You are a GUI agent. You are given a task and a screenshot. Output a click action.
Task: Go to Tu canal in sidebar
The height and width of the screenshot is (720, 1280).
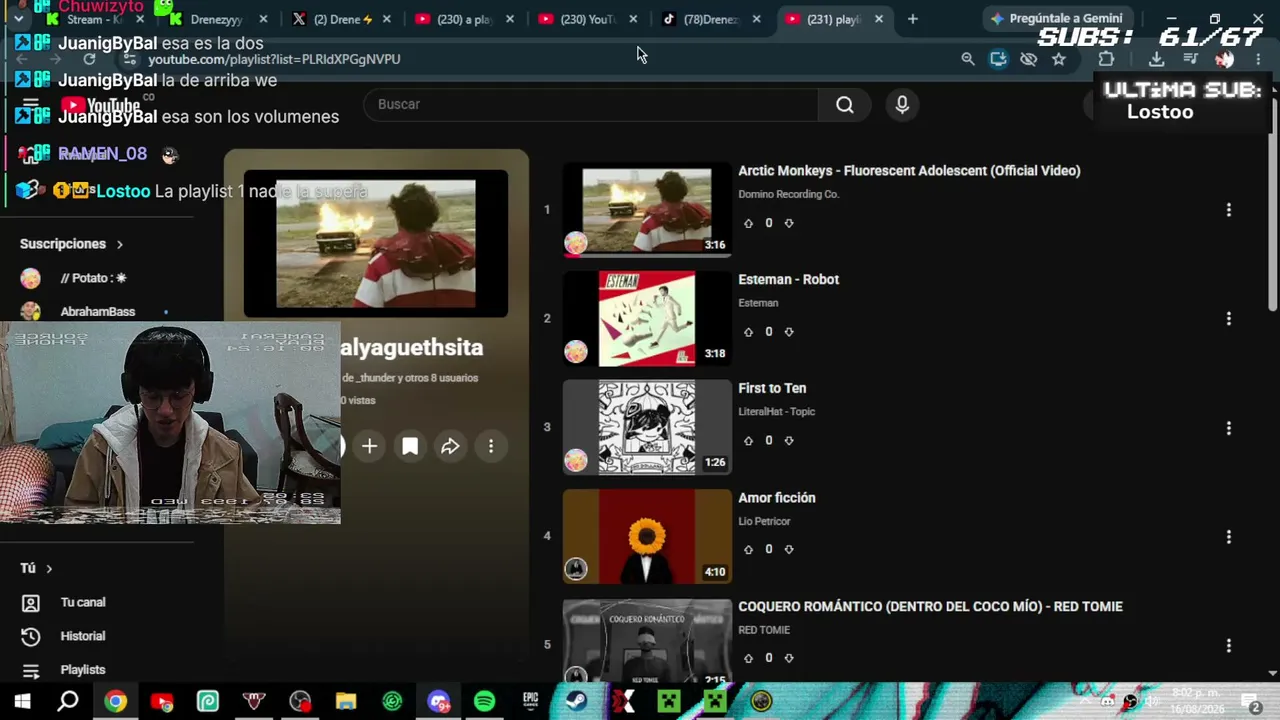tap(83, 602)
